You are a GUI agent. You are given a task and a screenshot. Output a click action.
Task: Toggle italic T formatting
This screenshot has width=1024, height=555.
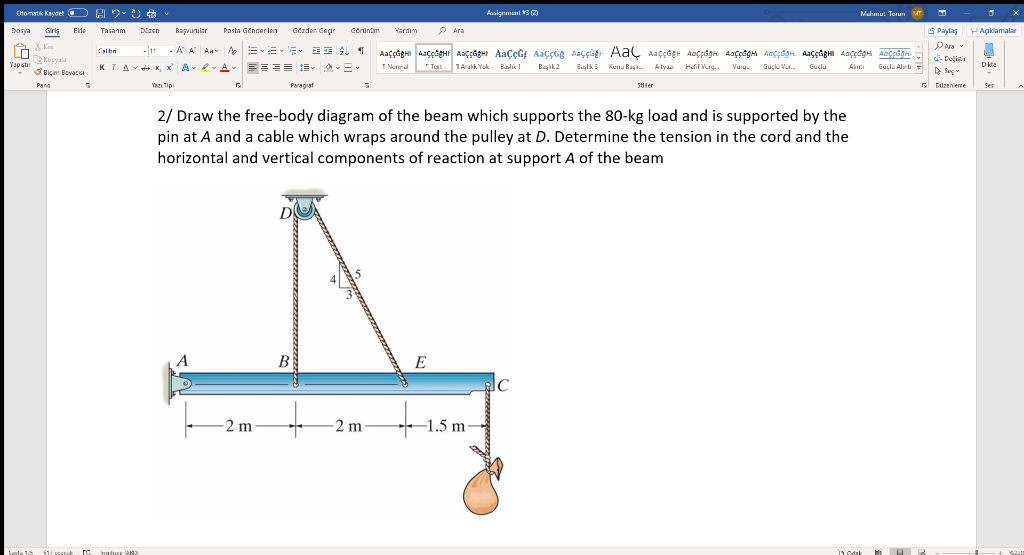(114, 68)
